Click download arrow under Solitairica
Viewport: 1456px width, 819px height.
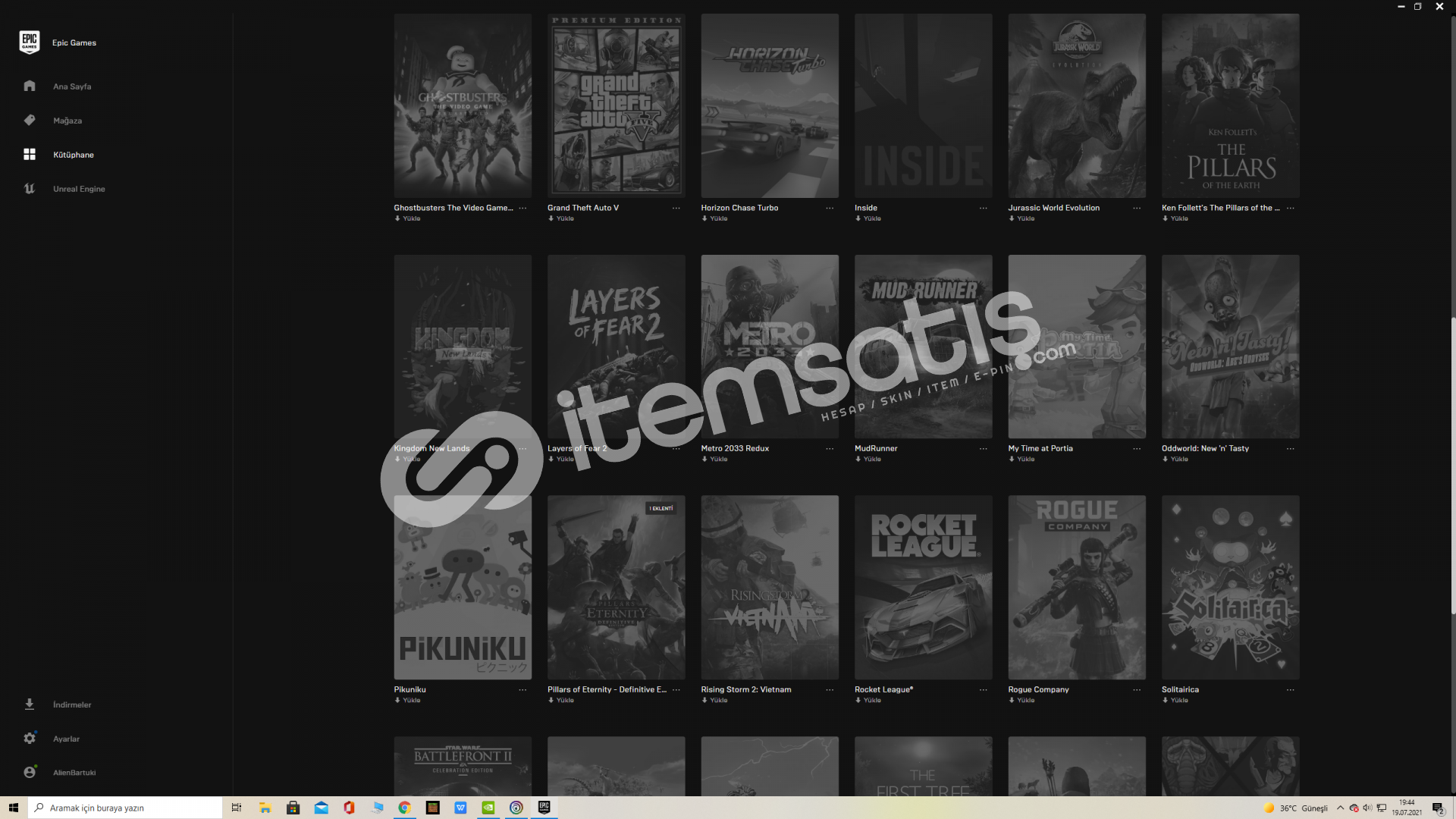point(1166,700)
